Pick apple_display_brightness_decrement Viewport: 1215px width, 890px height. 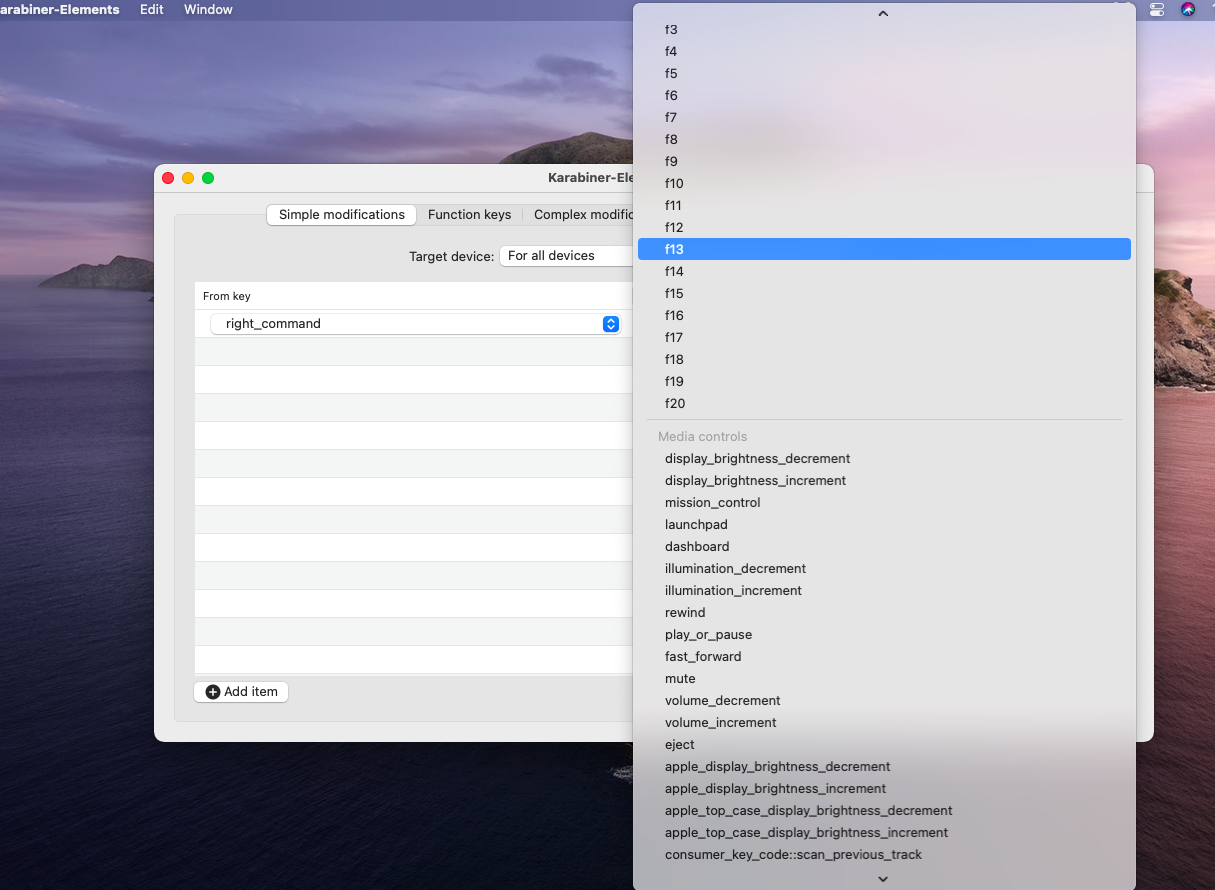coord(884,766)
